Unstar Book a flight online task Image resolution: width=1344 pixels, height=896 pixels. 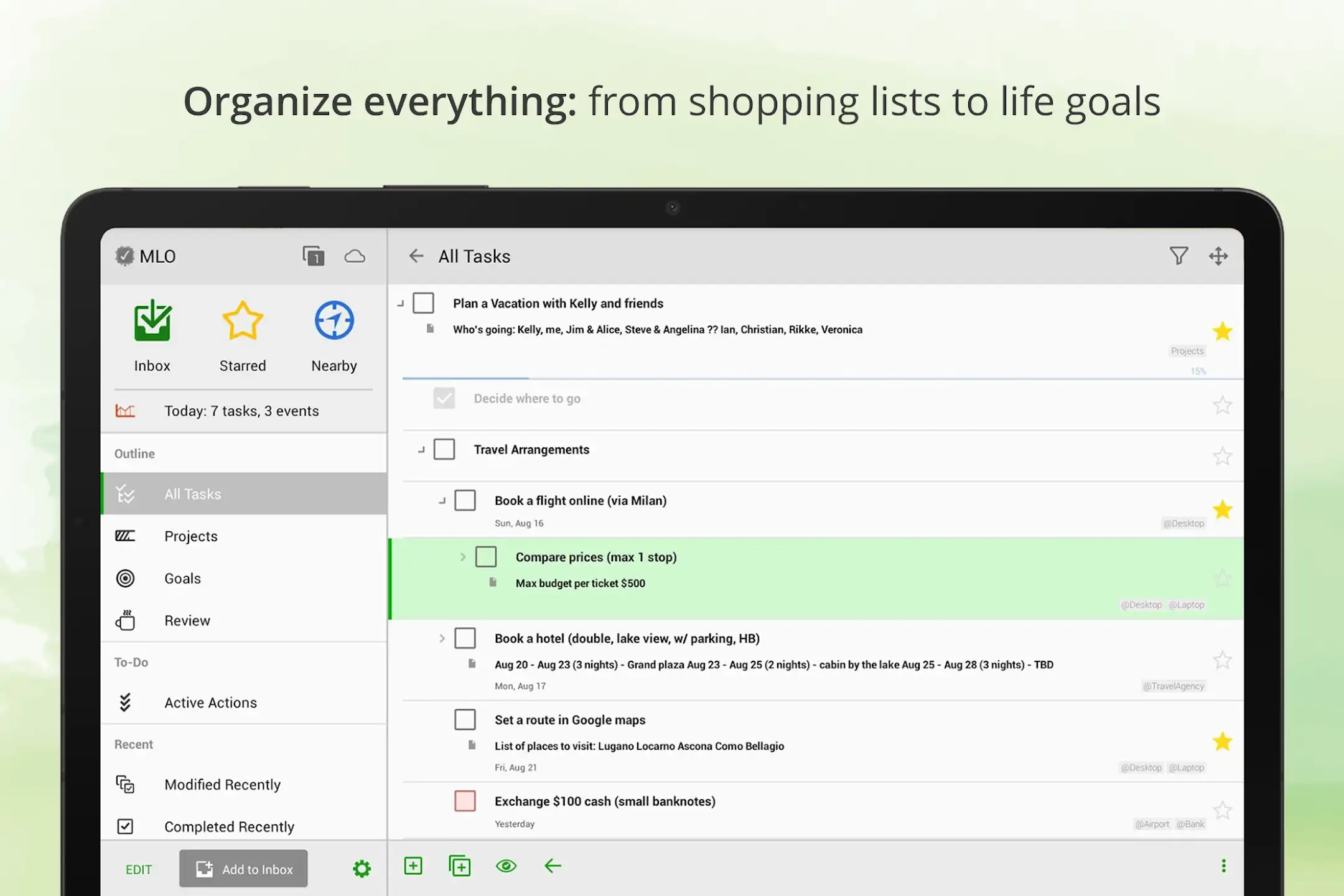point(1223,510)
